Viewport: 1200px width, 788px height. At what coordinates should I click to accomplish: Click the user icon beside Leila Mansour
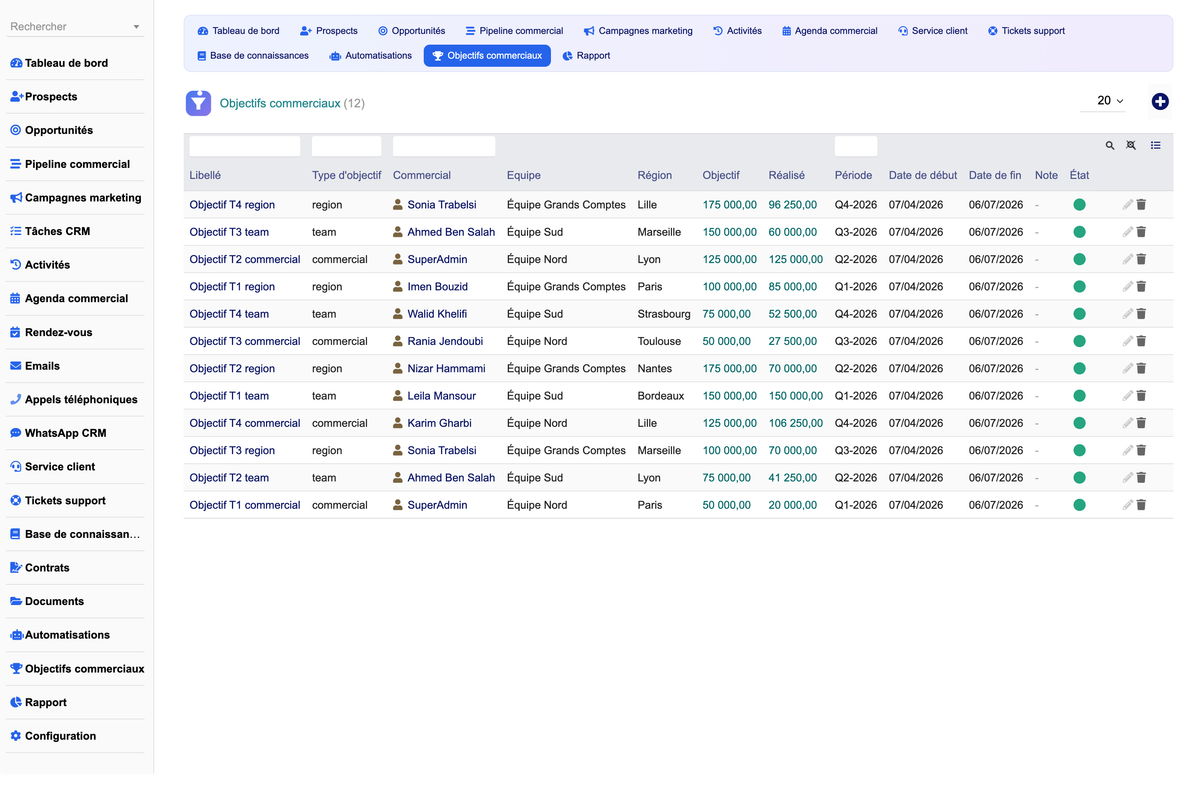[398, 395]
